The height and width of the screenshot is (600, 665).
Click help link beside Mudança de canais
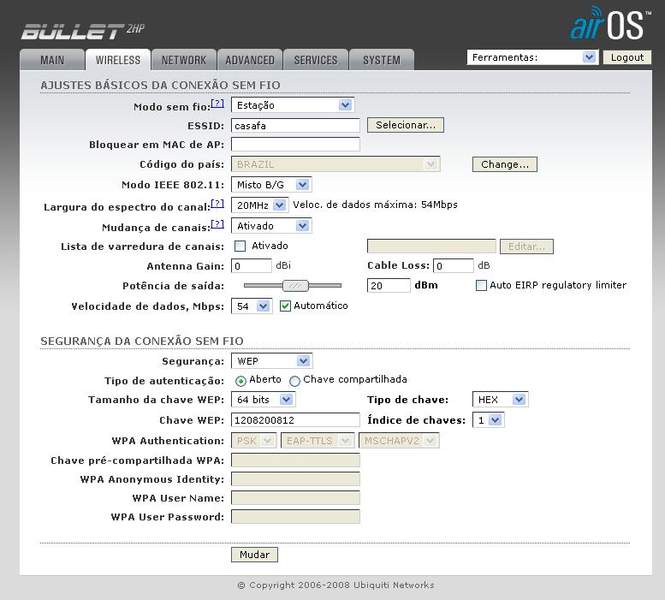(x=218, y=223)
